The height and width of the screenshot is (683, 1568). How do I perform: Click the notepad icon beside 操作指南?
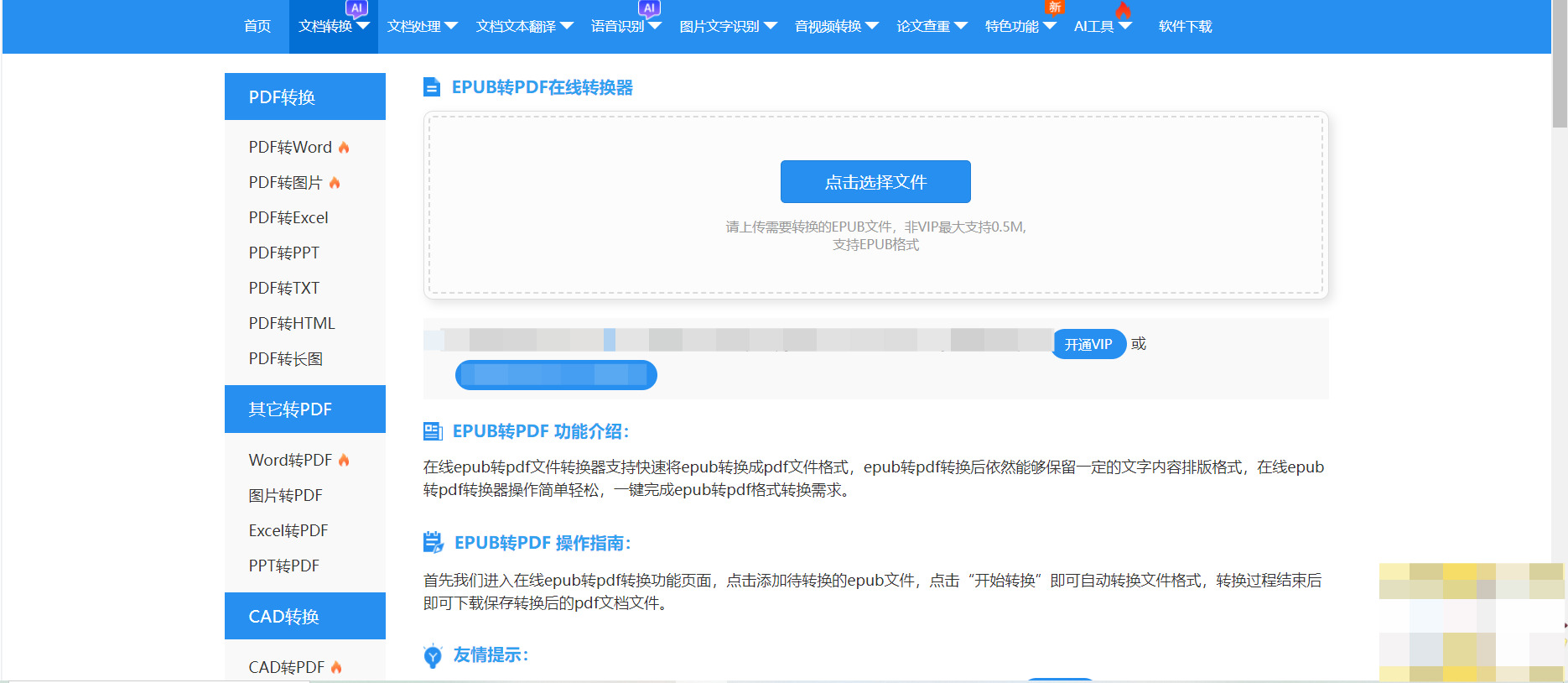[434, 543]
